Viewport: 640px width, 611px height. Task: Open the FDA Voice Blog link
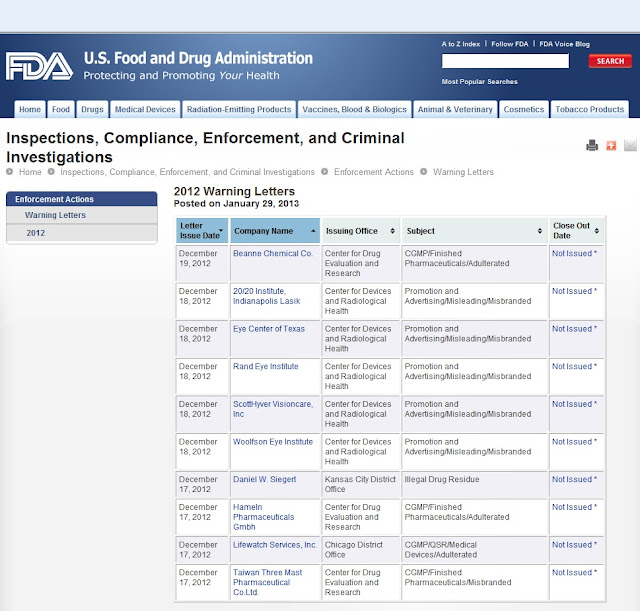tap(564, 44)
